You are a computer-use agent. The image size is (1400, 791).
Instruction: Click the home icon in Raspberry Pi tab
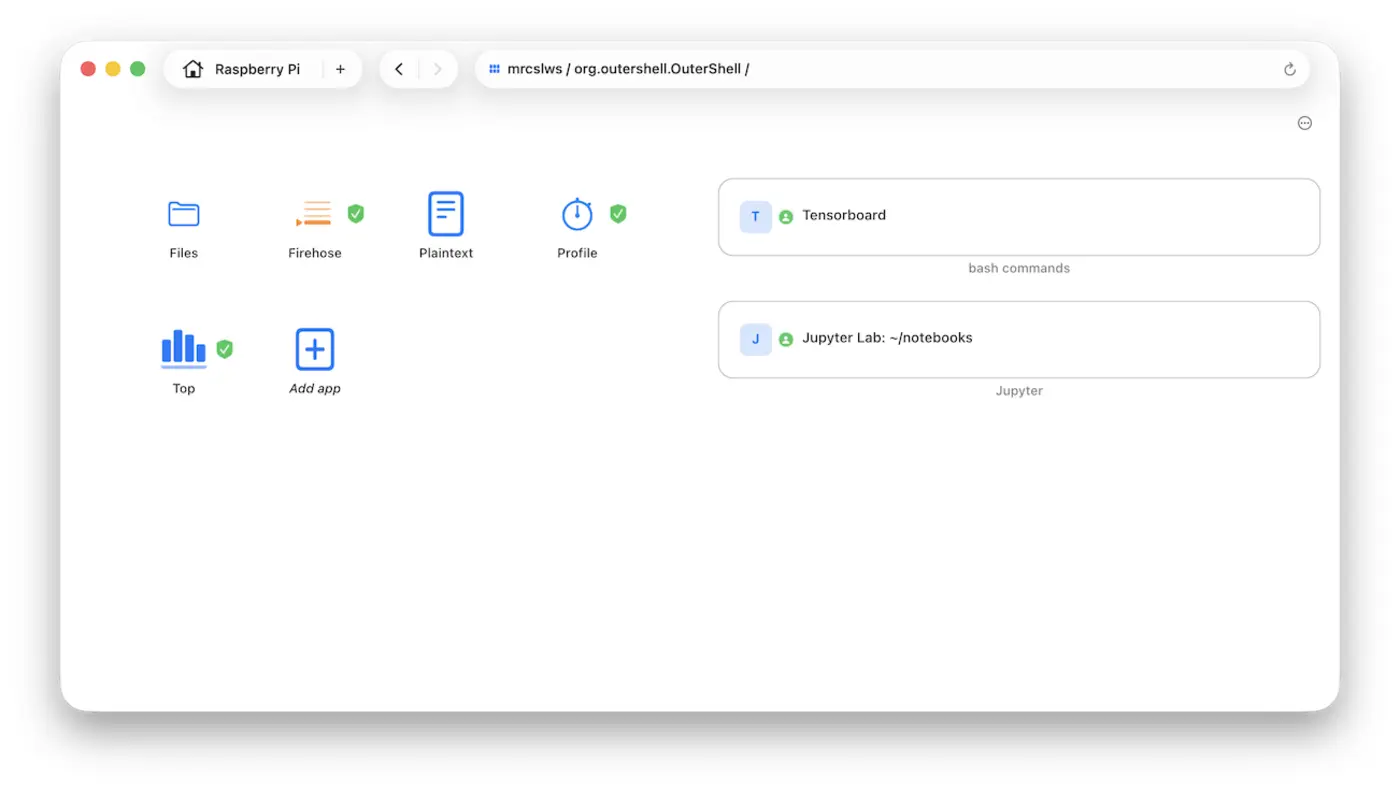point(193,69)
